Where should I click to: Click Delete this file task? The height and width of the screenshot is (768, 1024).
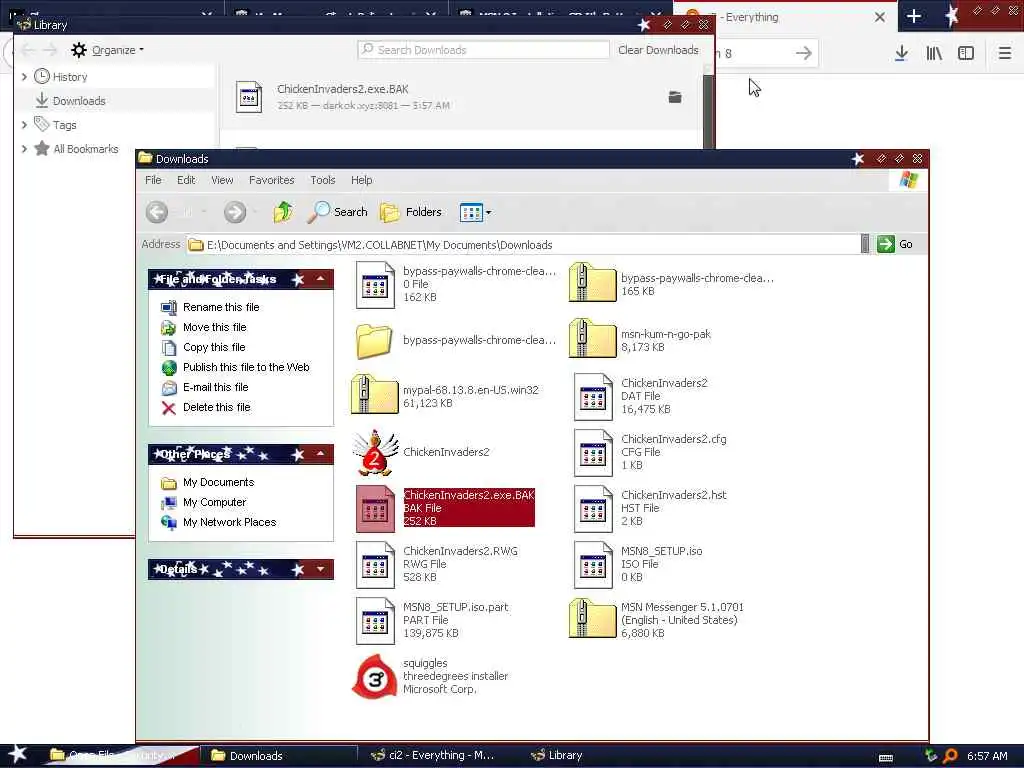pyautogui.click(x=216, y=408)
